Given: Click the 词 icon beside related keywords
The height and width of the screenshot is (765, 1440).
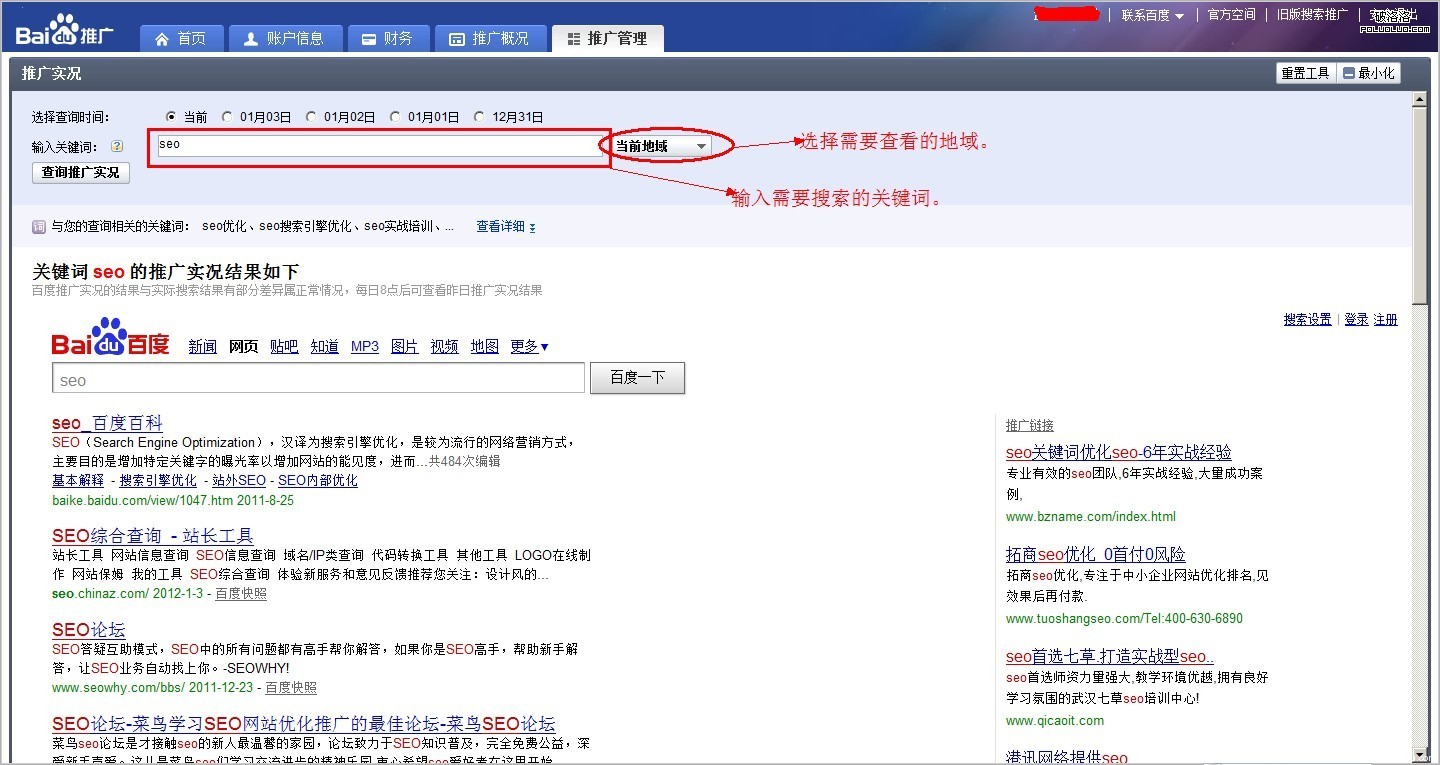Looking at the screenshot, I should (x=39, y=227).
